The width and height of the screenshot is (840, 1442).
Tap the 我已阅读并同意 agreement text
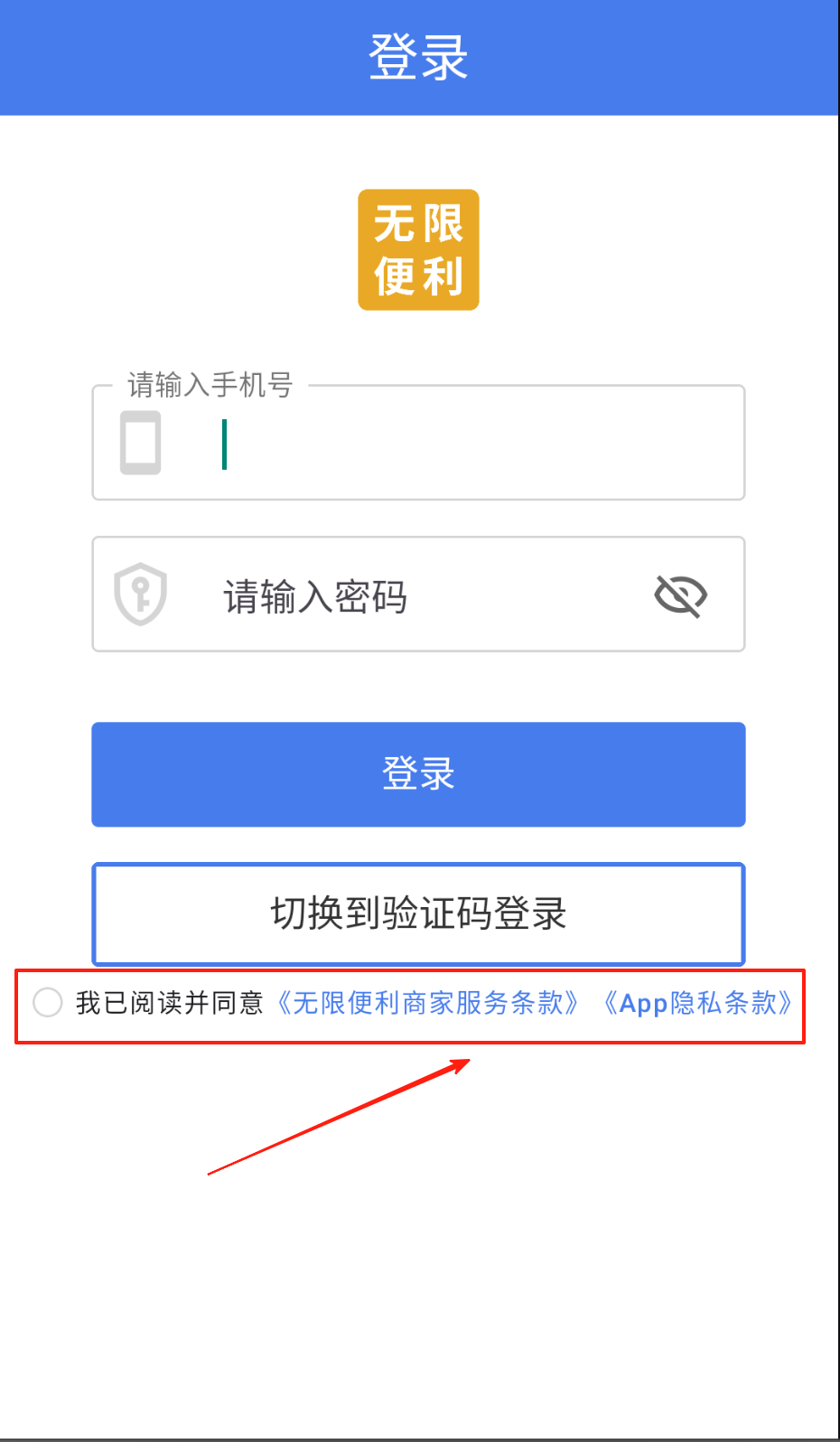[x=169, y=1003]
